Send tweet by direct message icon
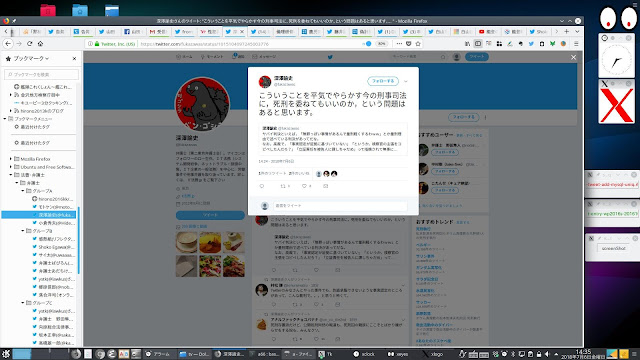Viewport: 640px width, 360px height. tap(325, 186)
